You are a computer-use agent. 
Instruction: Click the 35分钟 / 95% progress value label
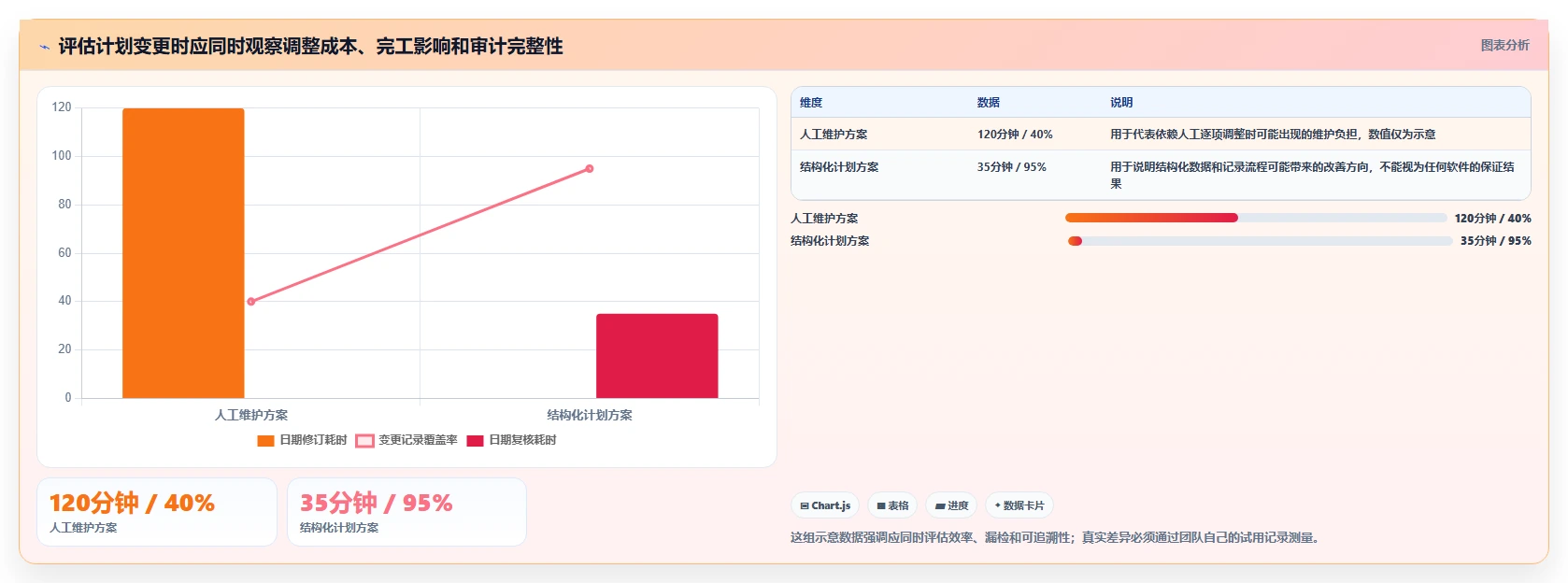pos(1496,241)
